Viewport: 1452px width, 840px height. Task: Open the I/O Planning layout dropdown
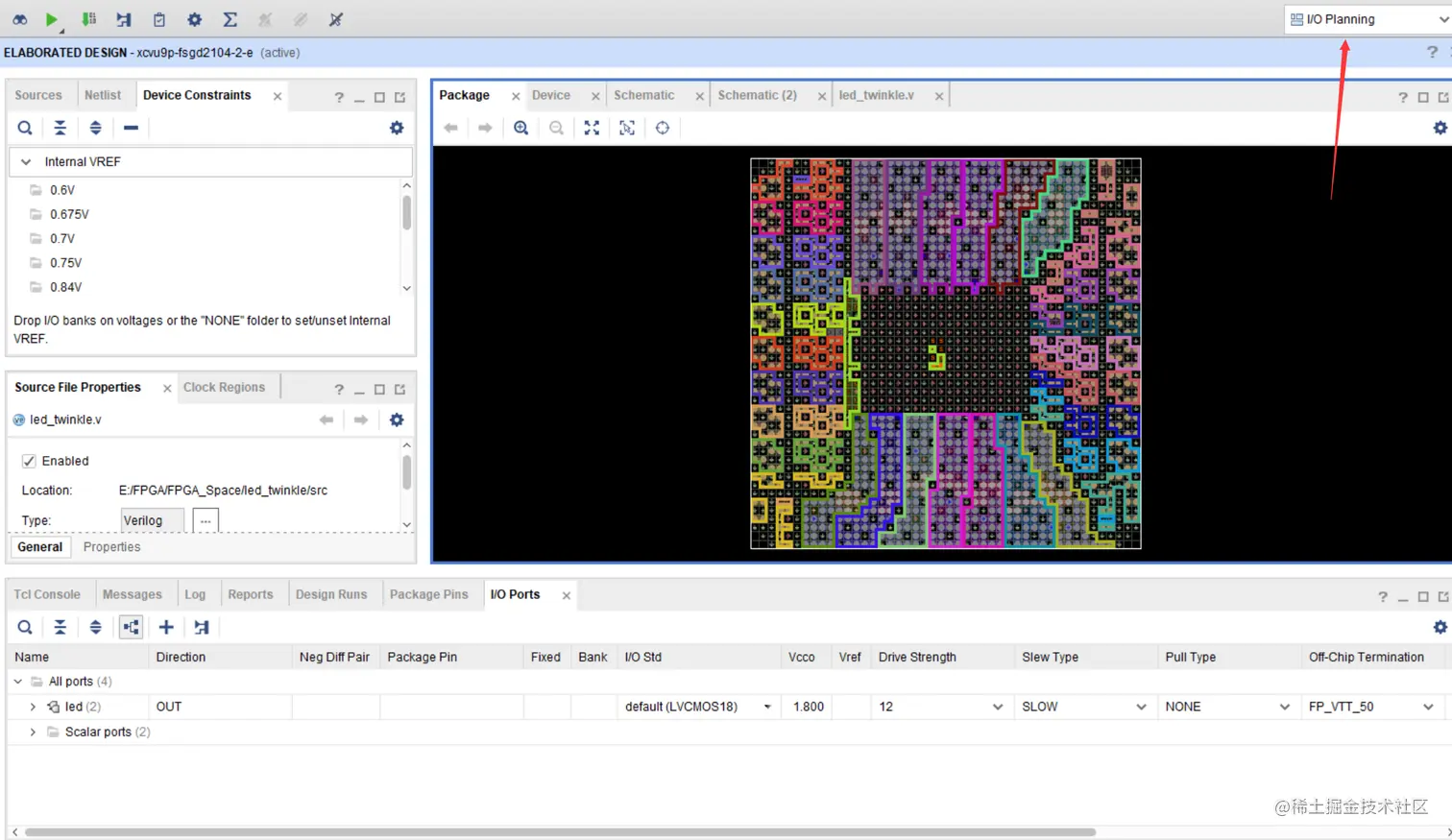1368,19
